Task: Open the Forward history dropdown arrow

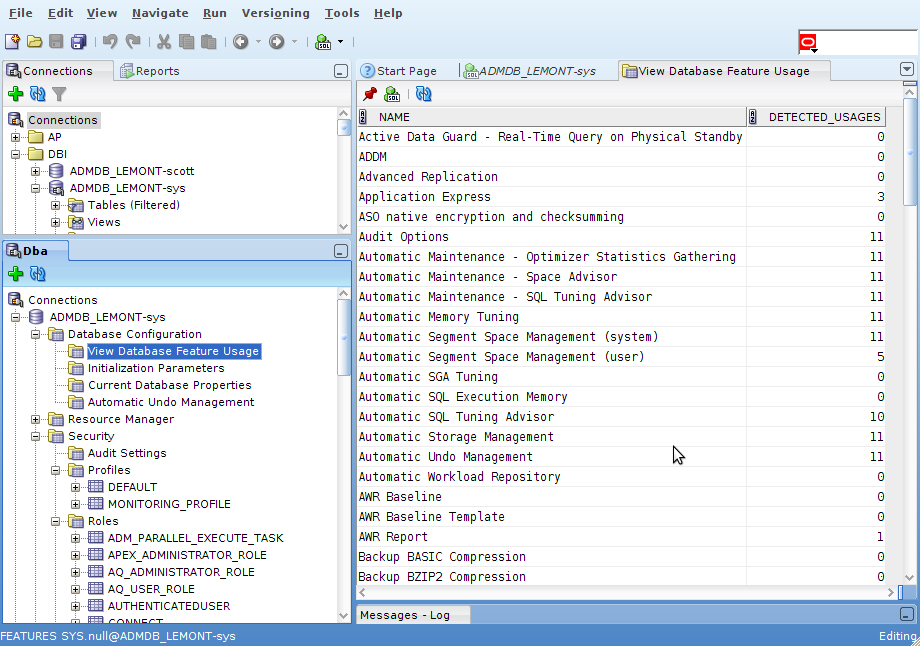Action: click(294, 42)
